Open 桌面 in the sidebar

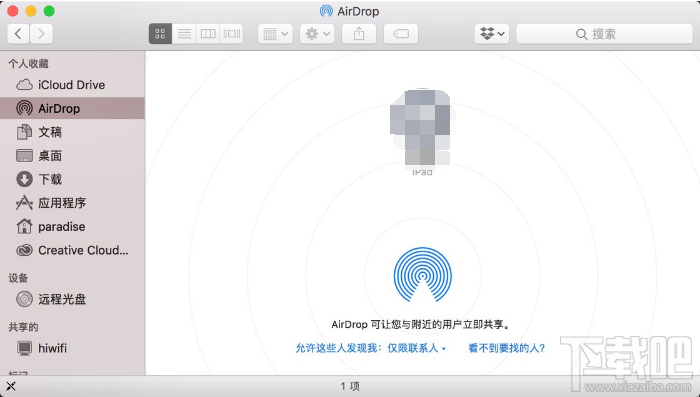pyautogui.click(x=72, y=156)
